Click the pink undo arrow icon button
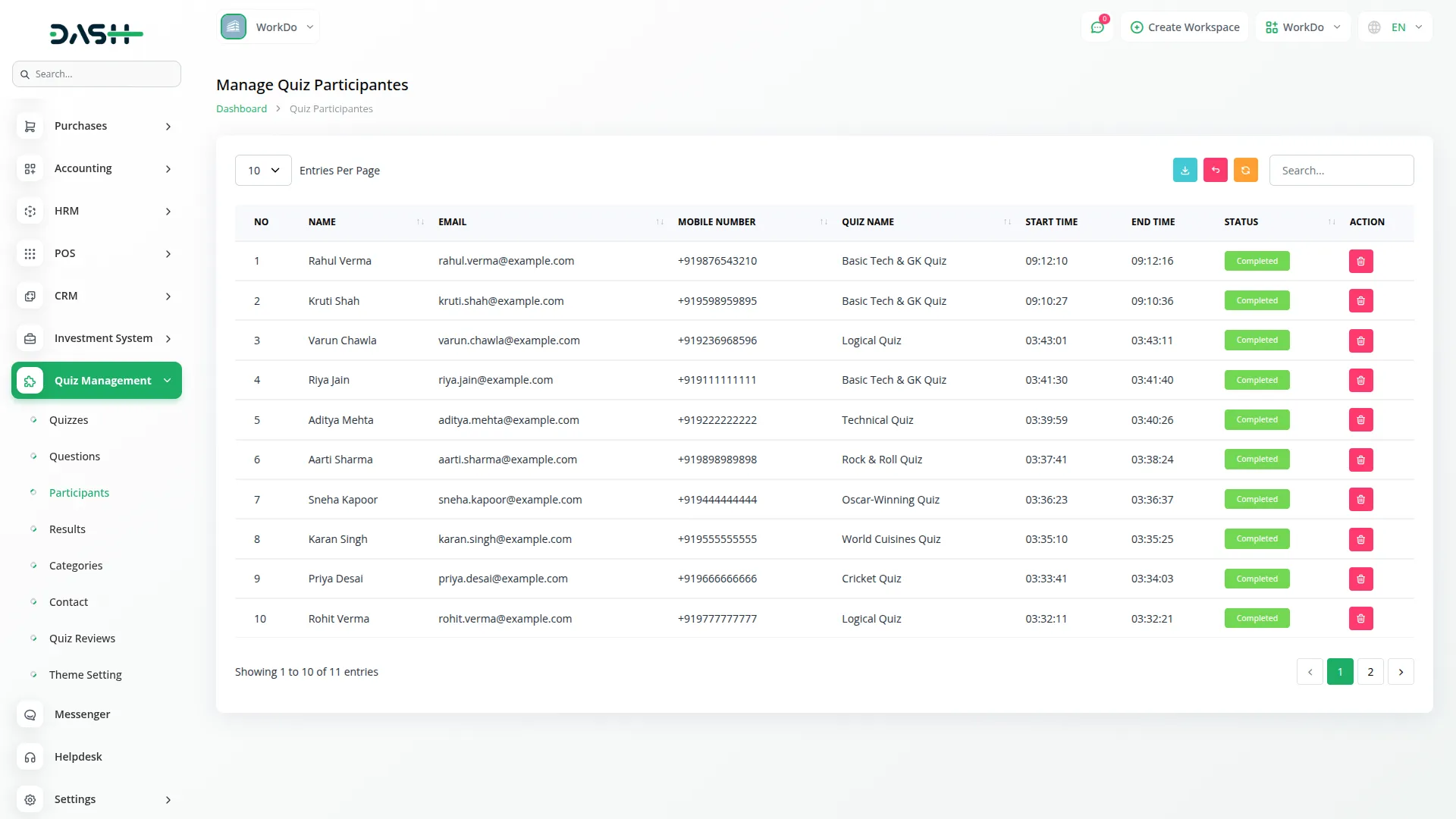 (1215, 170)
